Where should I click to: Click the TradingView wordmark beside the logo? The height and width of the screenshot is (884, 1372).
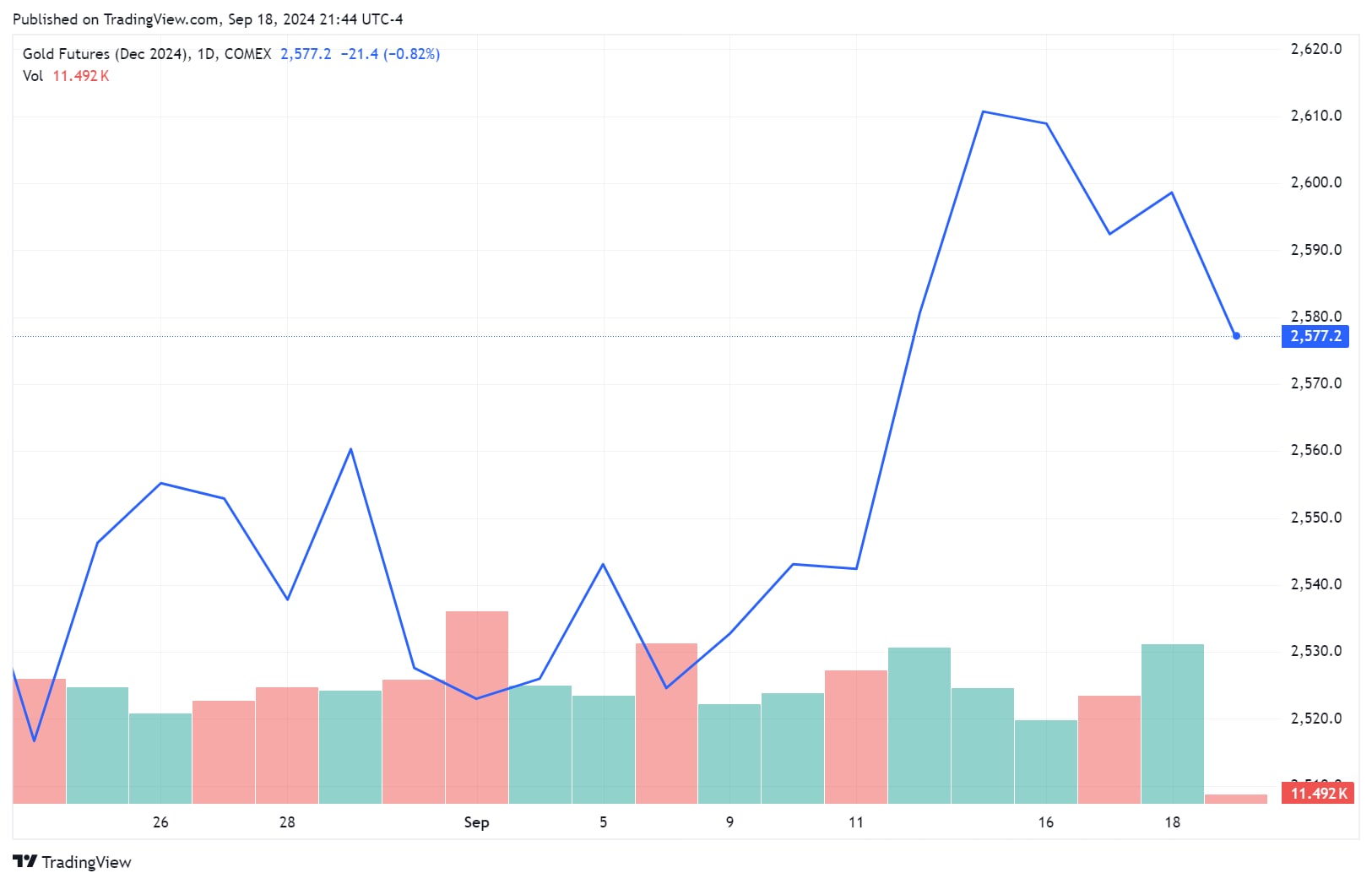pos(86,862)
